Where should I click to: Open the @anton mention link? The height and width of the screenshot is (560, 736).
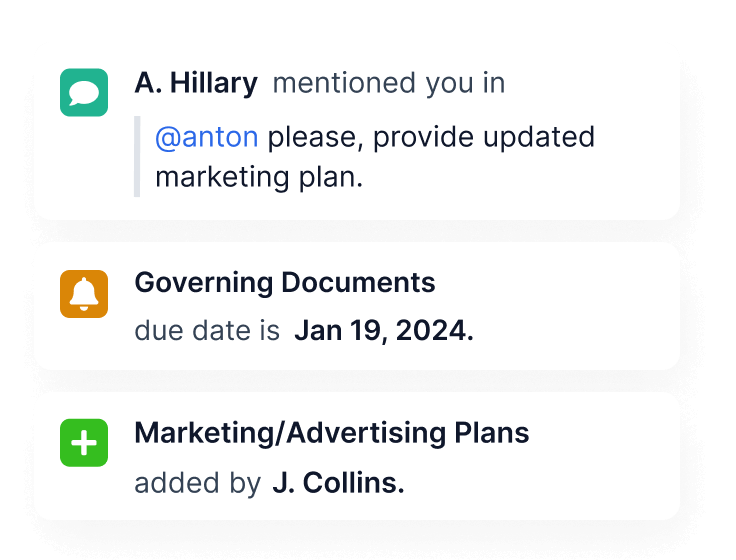(x=206, y=137)
